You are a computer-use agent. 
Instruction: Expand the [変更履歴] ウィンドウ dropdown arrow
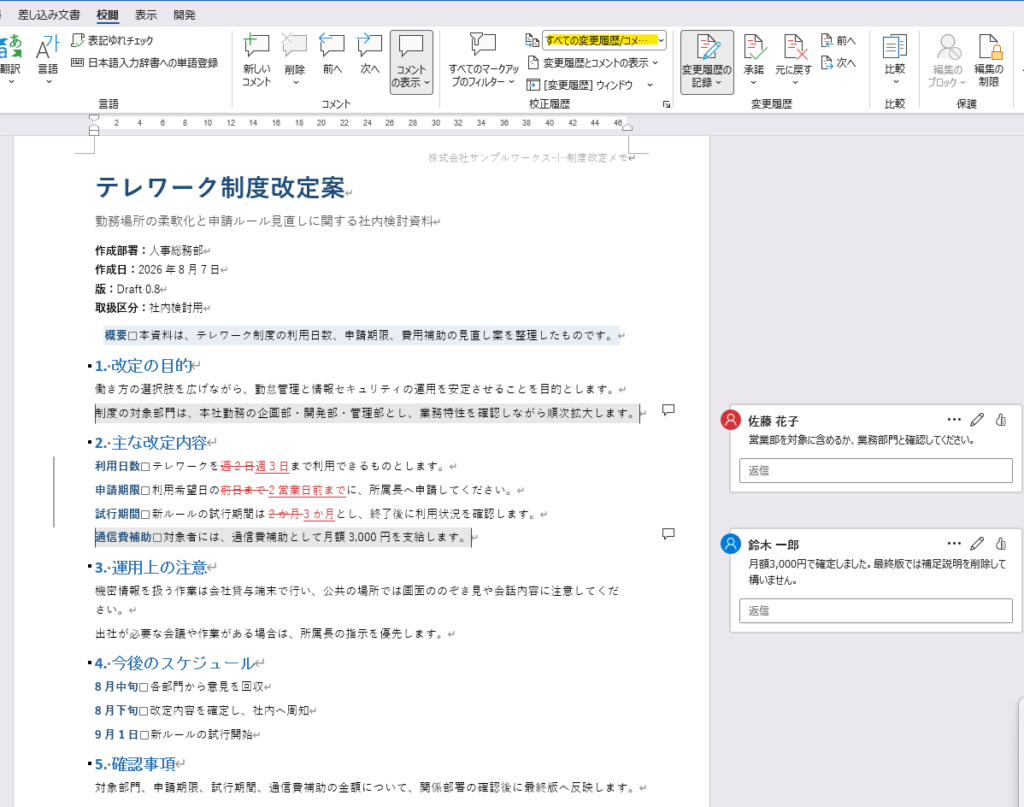click(650, 85)
